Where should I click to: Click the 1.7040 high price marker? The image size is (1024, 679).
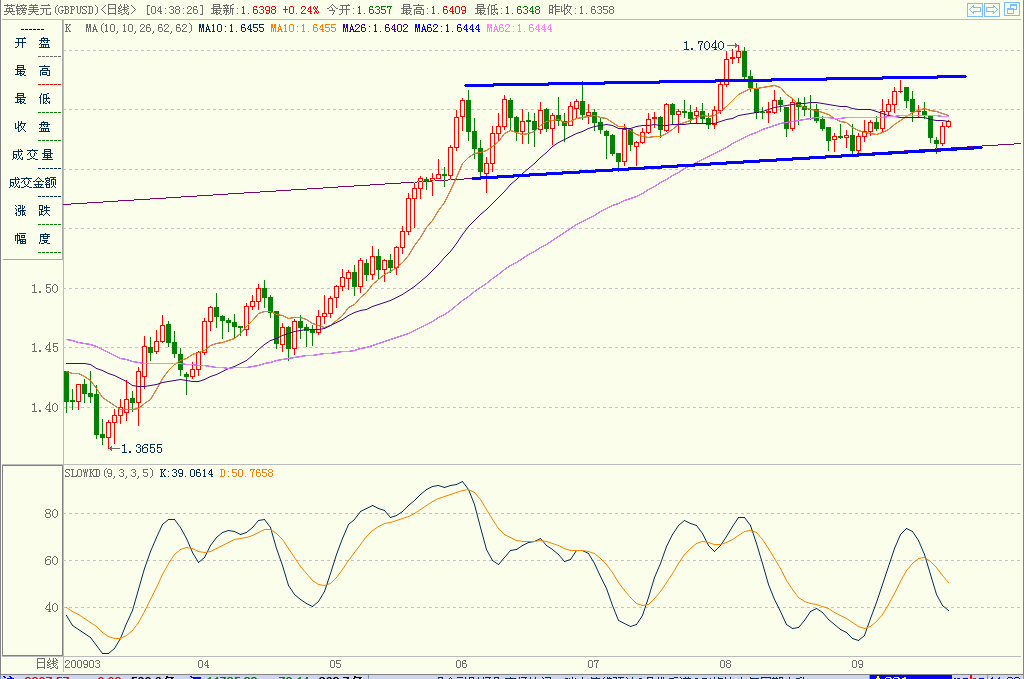coord(703,46)
